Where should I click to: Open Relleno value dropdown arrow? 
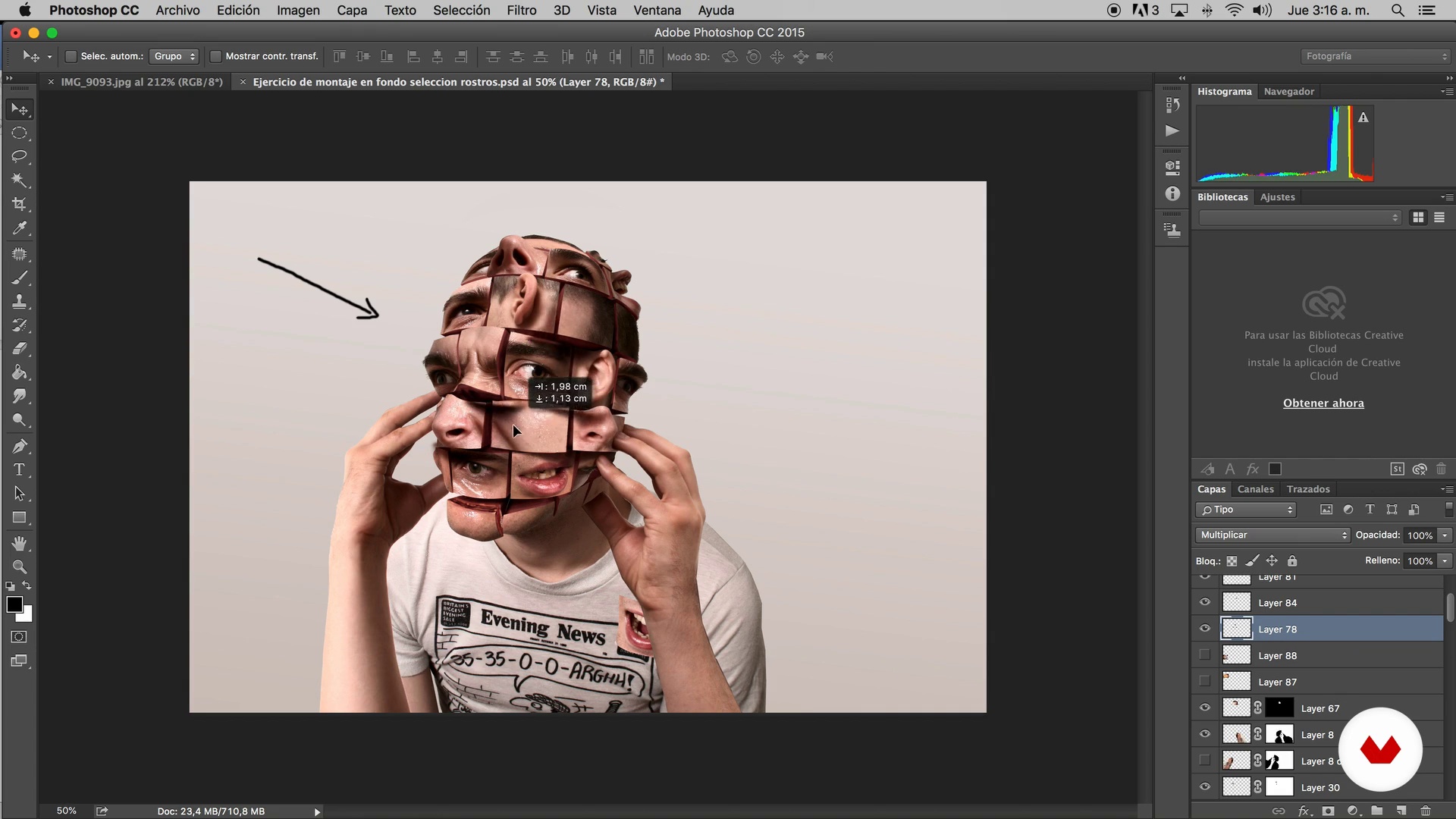pyautogui.click(x=1445, y=561)
